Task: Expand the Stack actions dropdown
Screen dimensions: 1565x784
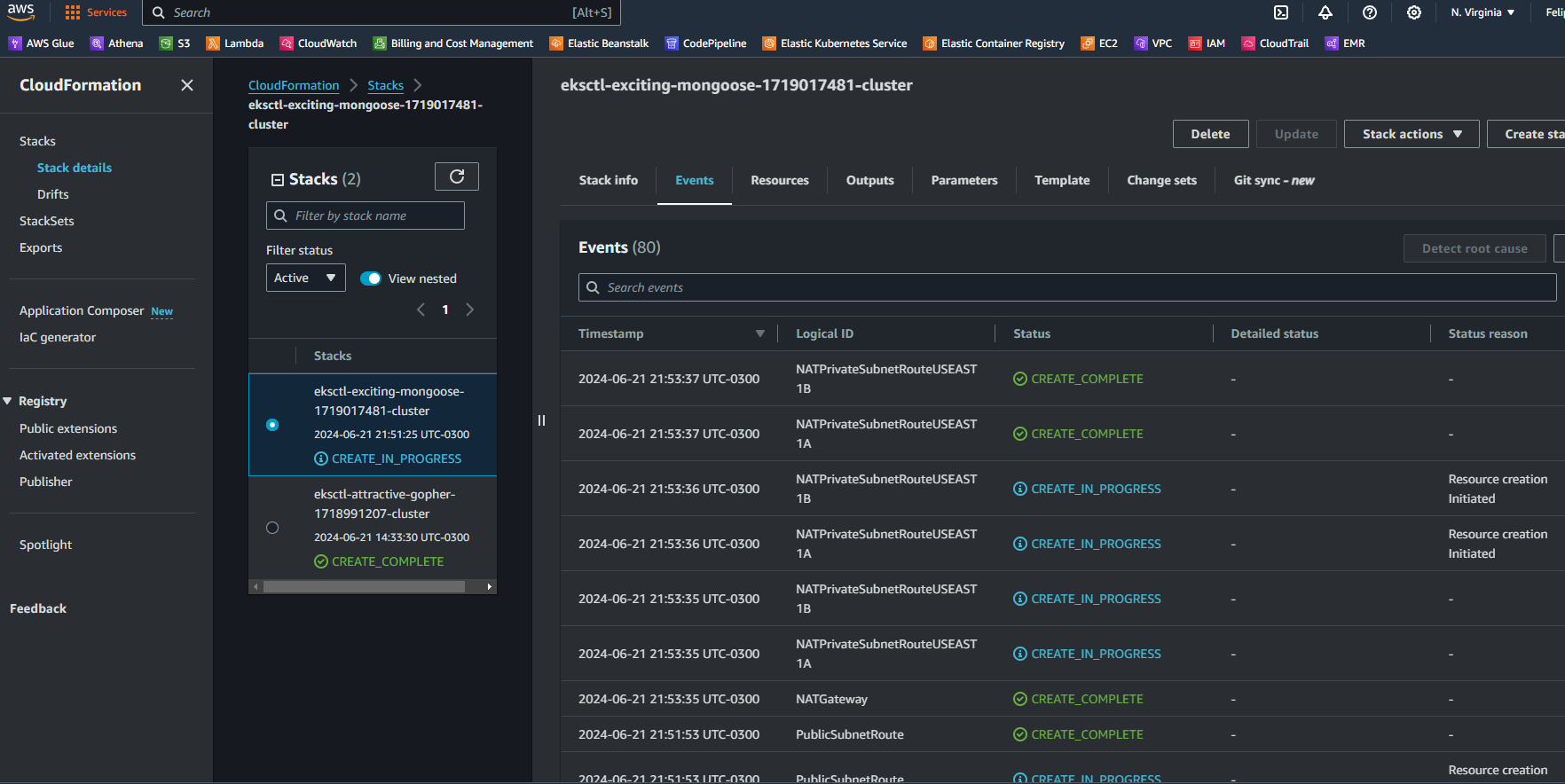Action: pyautogui.click(x=1411, y=134)
